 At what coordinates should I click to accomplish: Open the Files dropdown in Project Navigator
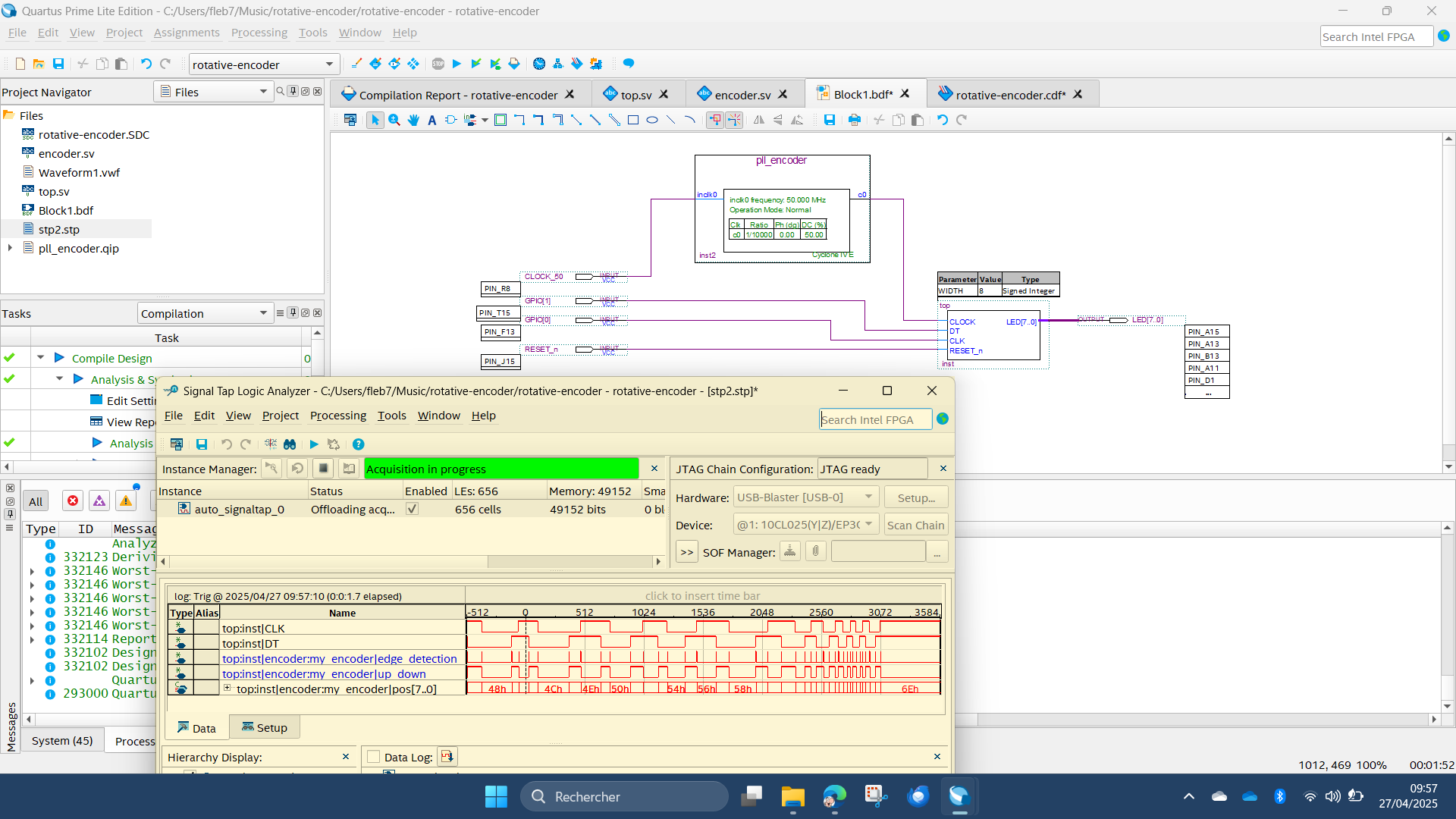pyautogui.click(x=213, y=92)
